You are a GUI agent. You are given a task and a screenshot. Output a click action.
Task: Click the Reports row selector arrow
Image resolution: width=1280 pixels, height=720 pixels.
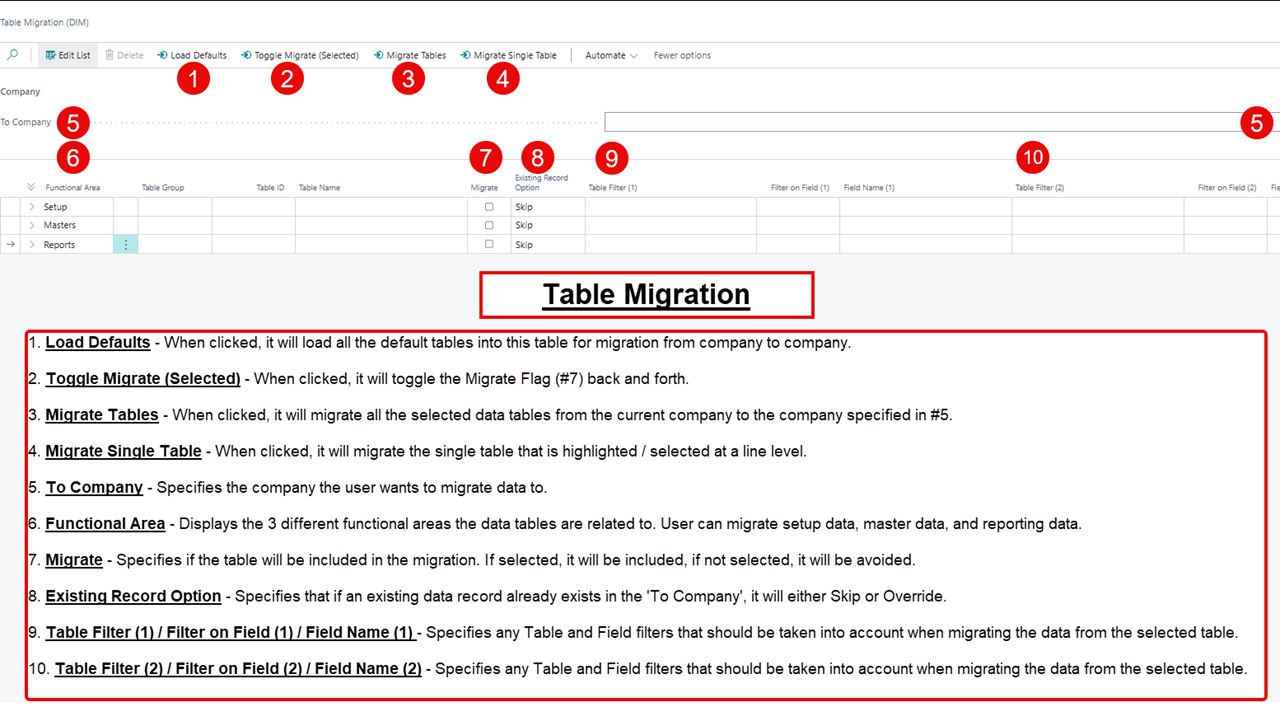(10, 244)
